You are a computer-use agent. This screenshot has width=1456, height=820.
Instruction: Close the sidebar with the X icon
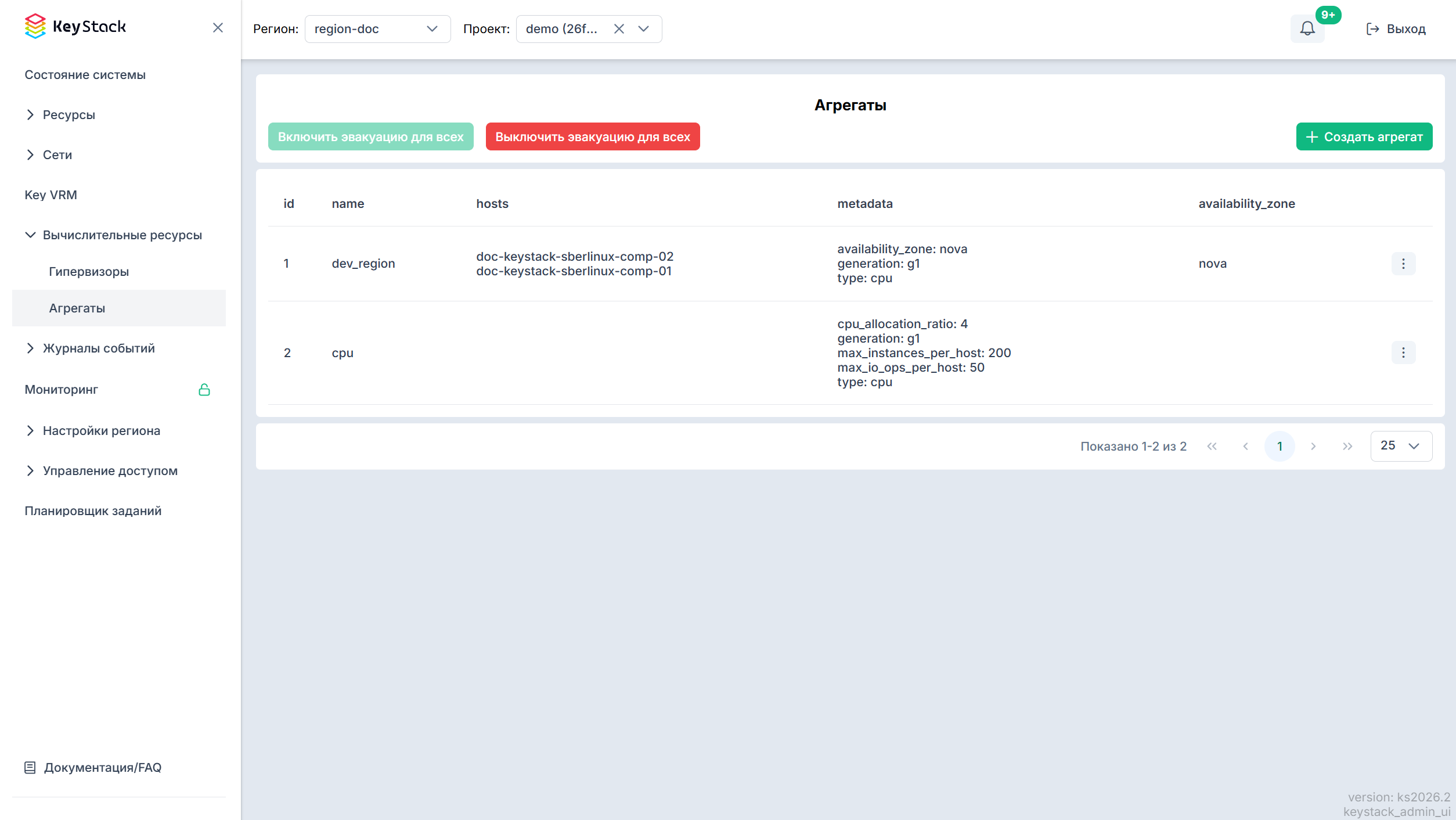[218, 27]
